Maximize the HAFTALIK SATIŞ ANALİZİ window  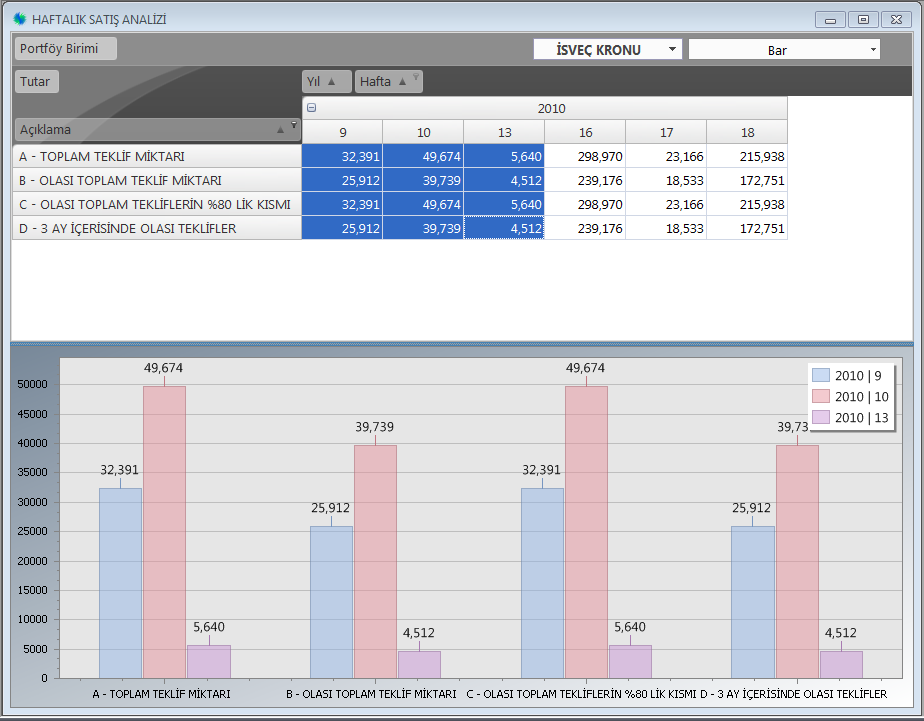pyautogui.click(x=863, y=19)
